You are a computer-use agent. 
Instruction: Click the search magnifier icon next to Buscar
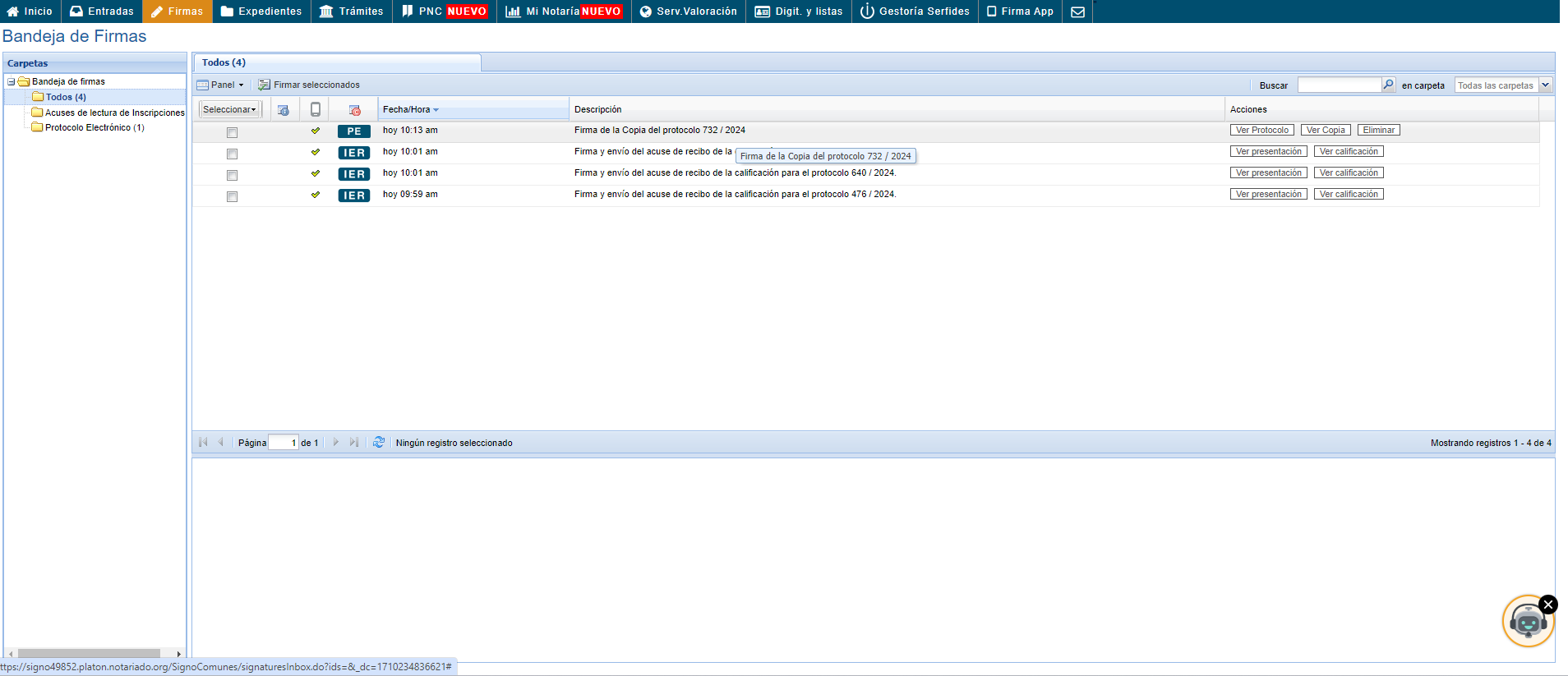tap(1388, 85)
